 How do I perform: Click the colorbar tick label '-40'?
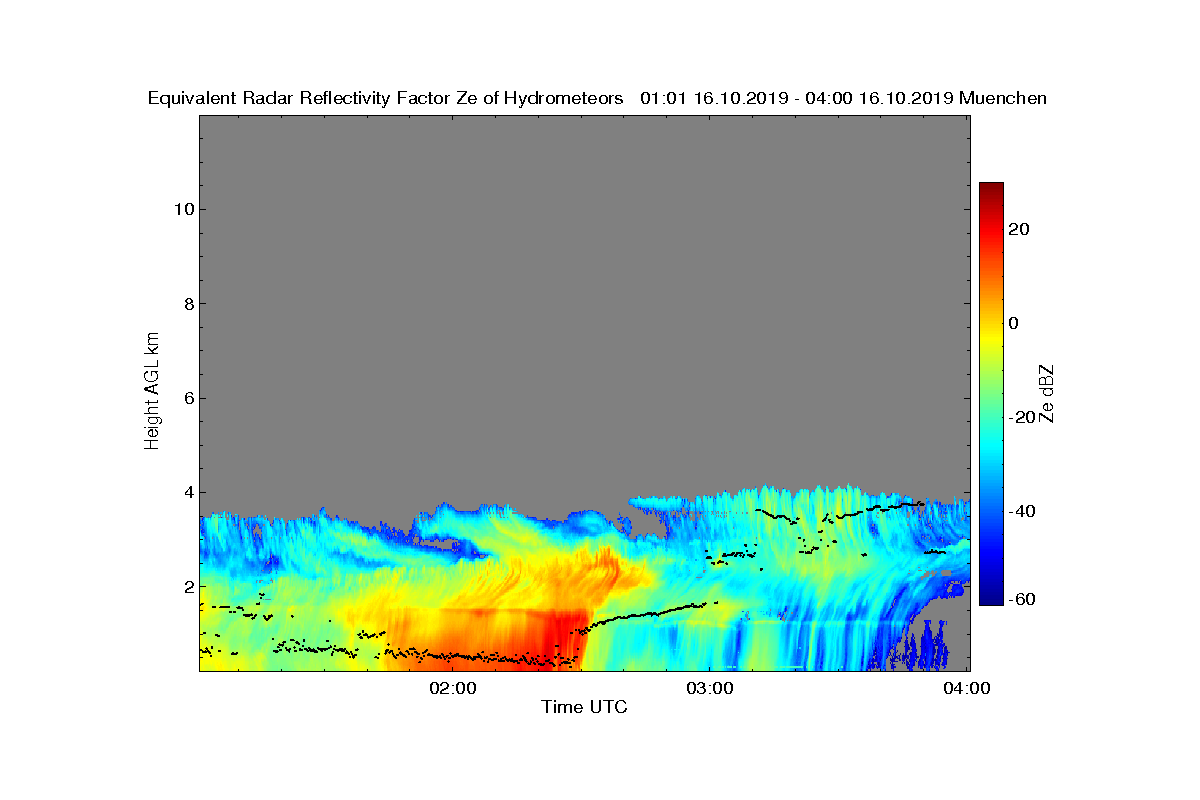click(1019, 511)
